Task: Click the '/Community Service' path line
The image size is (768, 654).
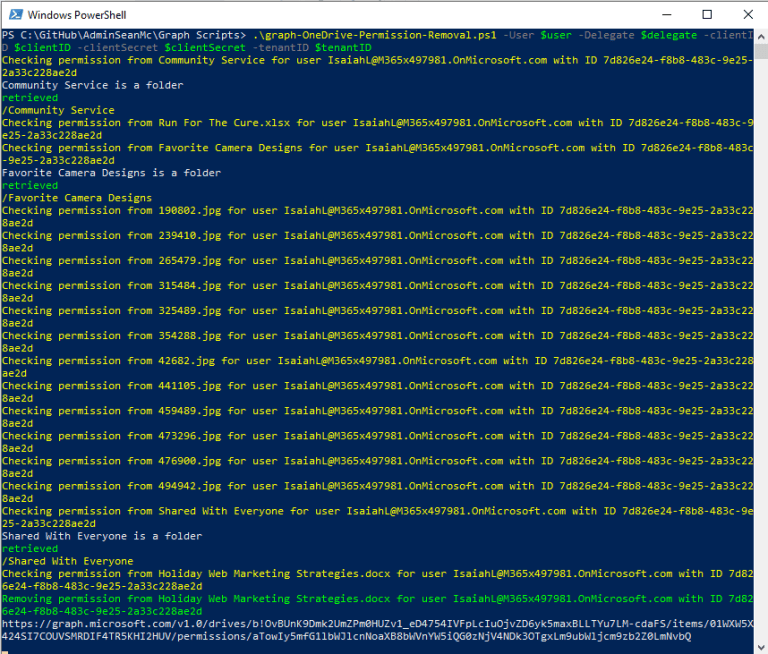Action: coord(58,110)
